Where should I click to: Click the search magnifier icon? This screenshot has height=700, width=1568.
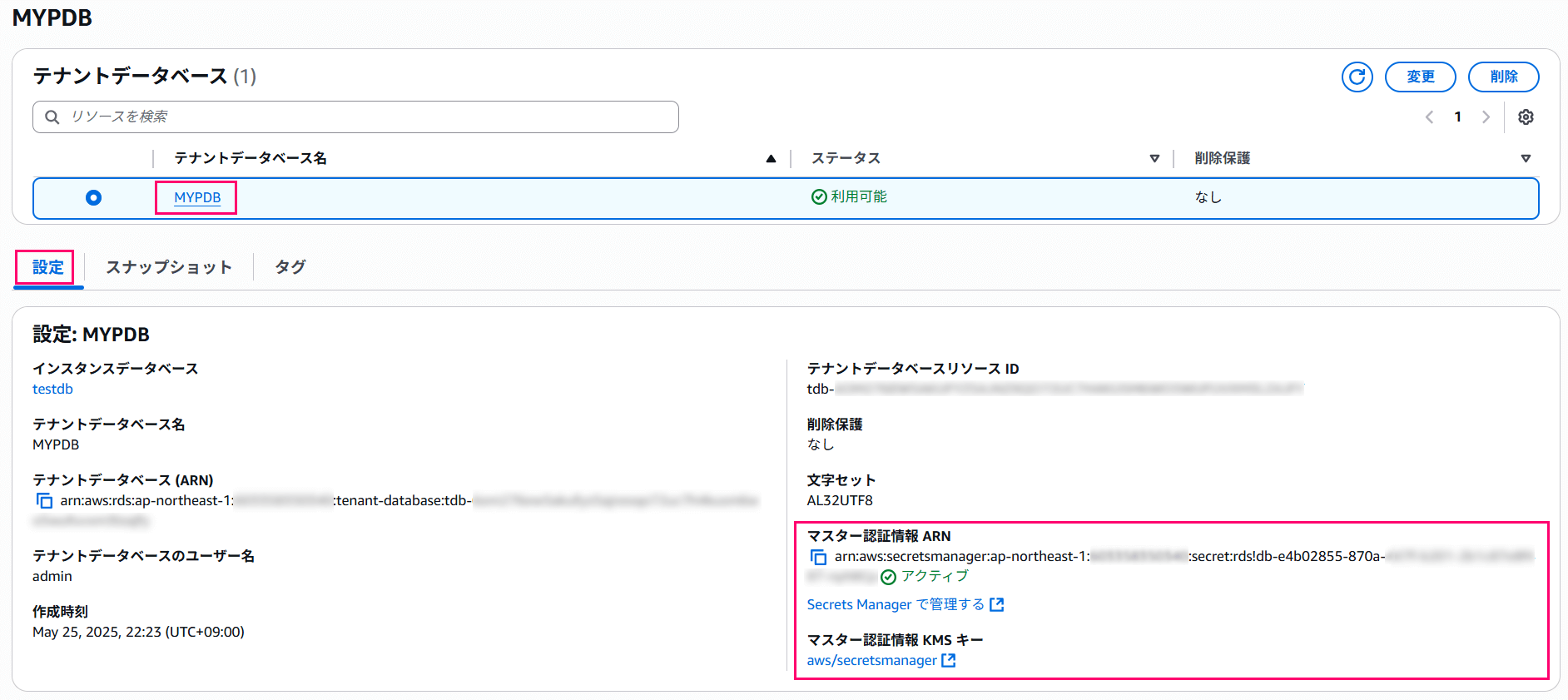52,117
